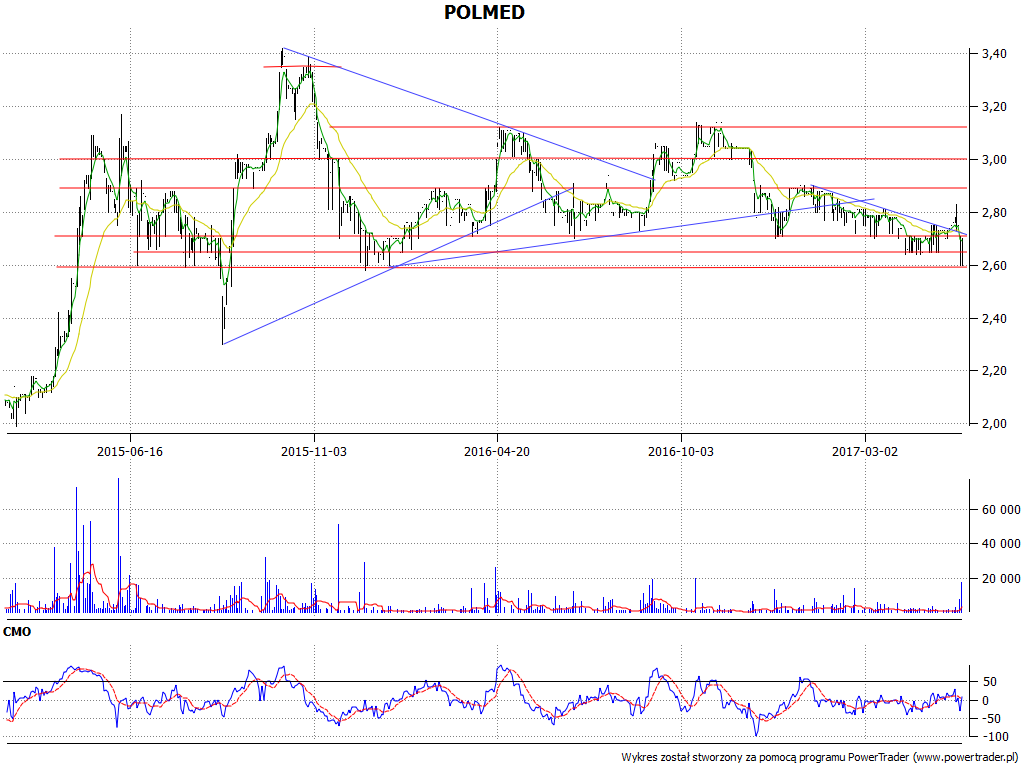Click the 2016-04-20 date label

click(497, 451)
